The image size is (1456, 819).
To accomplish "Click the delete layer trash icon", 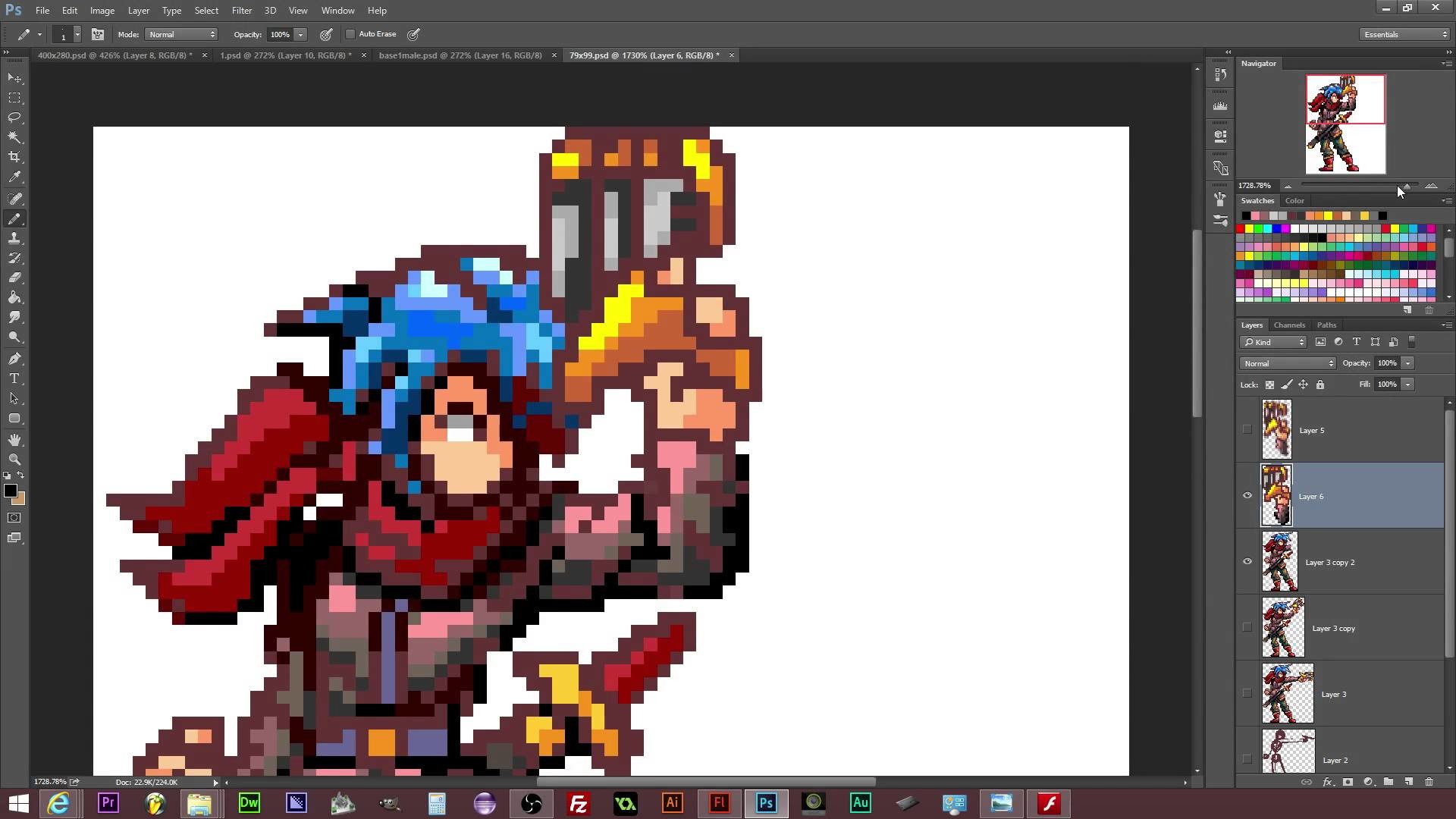I will 1429,782.
